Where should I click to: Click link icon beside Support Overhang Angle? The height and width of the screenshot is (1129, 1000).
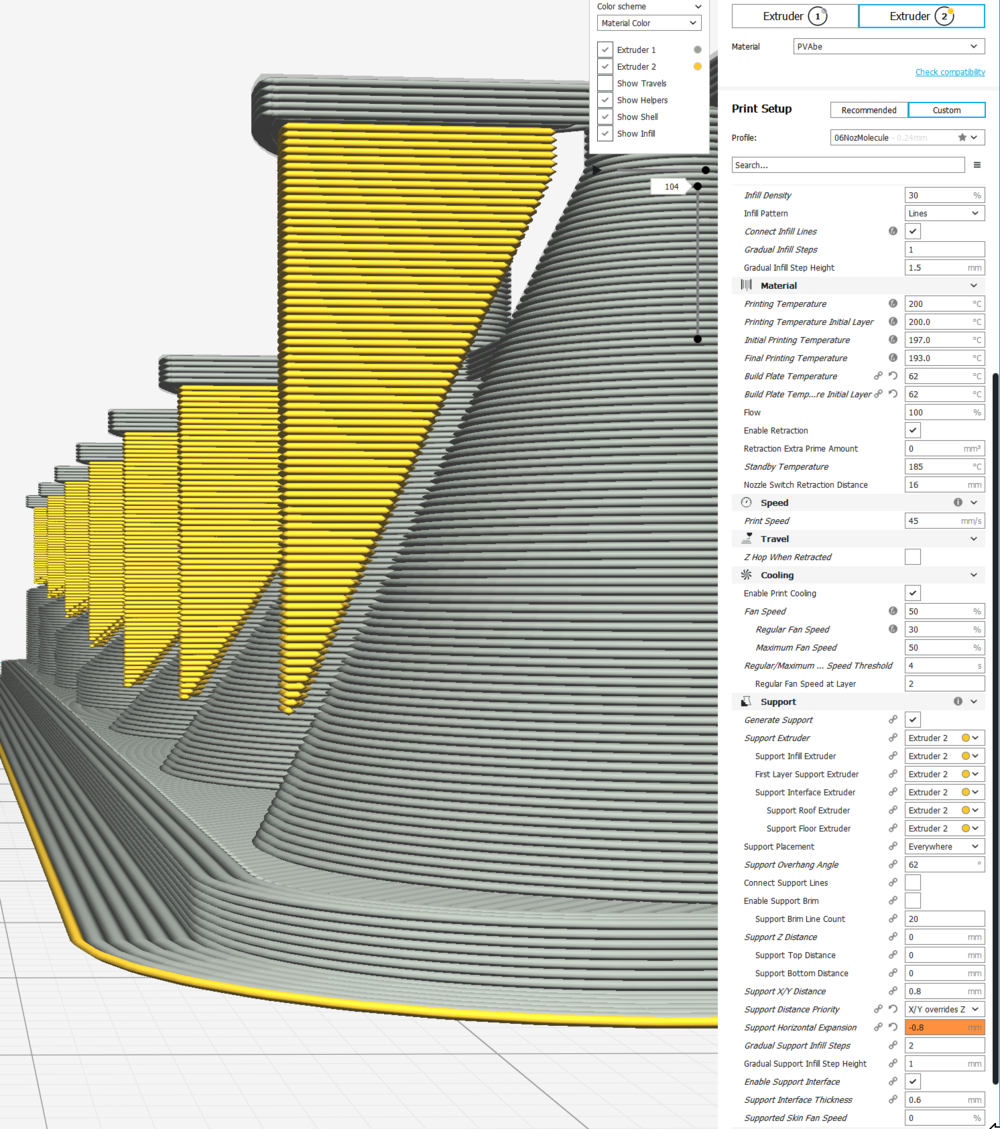[x=893, y=865]
